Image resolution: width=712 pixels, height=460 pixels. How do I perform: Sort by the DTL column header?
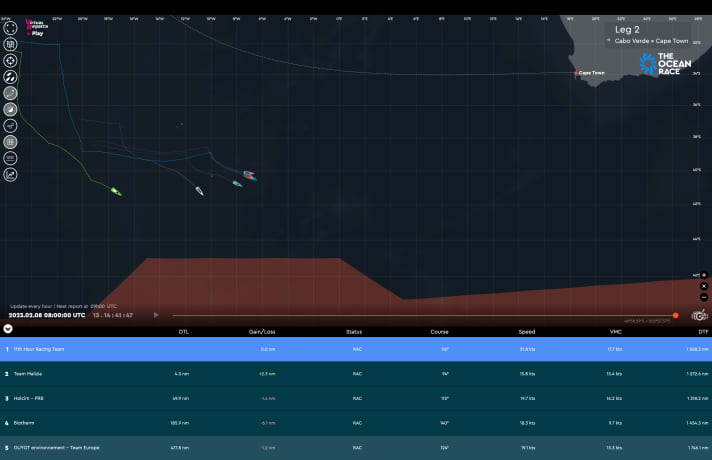pyautogui.click(x=183, y=332)
